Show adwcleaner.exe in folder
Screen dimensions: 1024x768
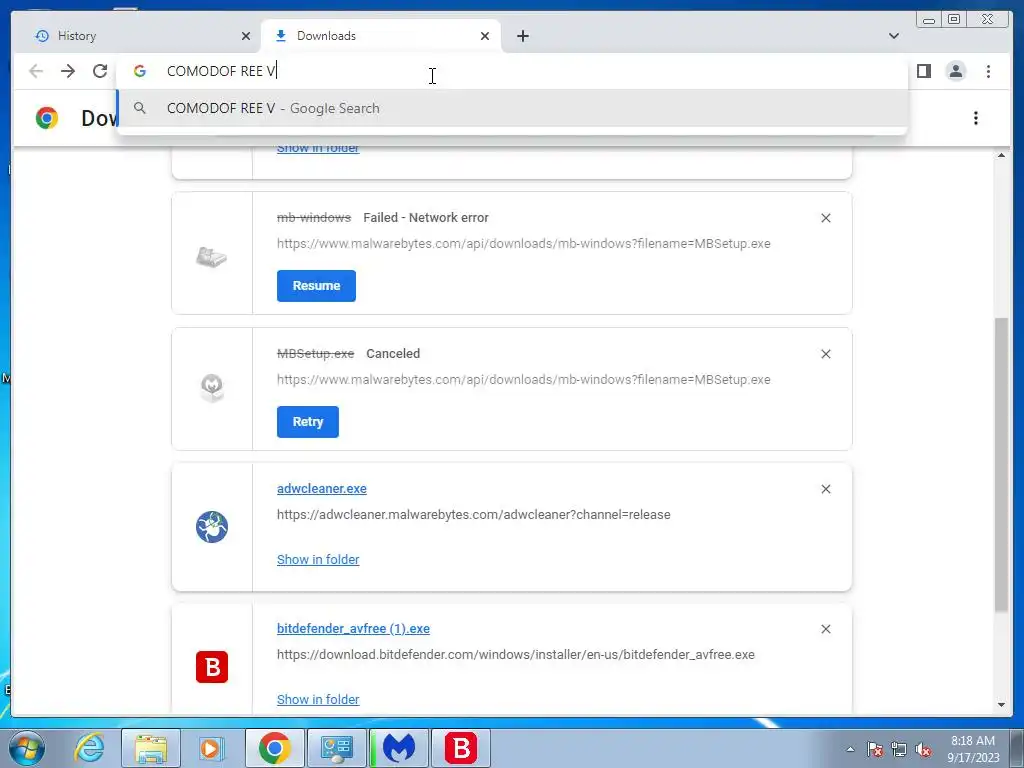(x=318, y=560)
